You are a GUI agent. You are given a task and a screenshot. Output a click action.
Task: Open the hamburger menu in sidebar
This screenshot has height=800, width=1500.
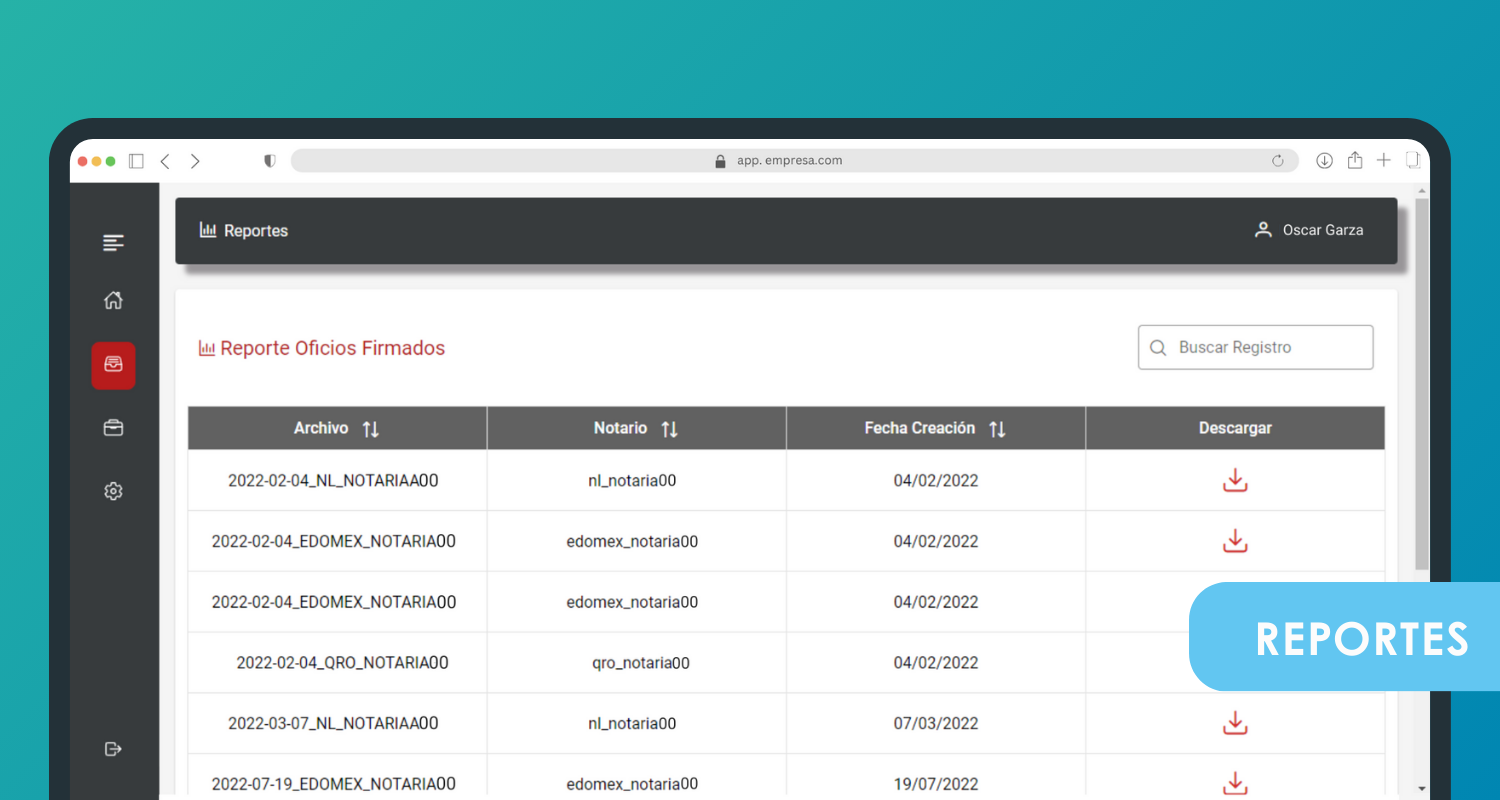[x=113, y=242]
